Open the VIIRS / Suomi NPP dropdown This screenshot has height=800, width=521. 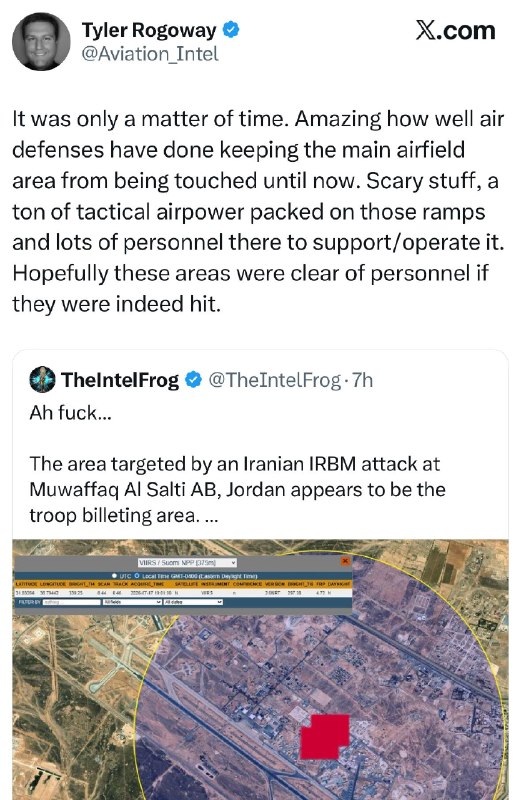(x=187, y=562)
